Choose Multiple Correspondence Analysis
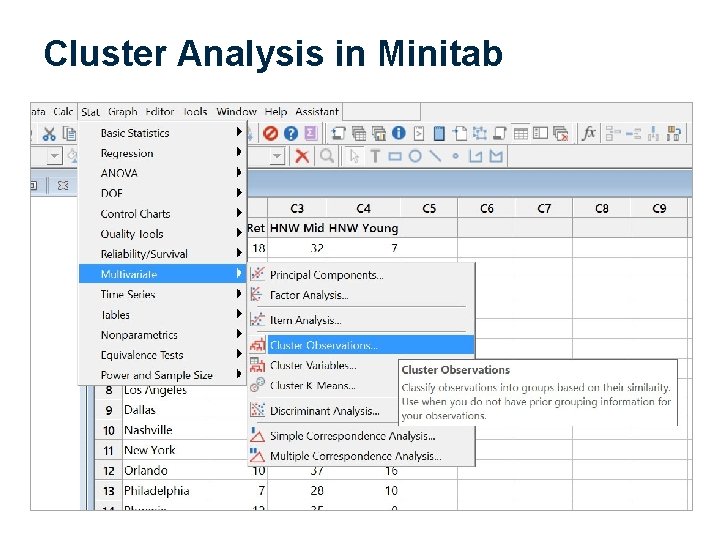Screen dimensions: 720x540 point(361,456)
